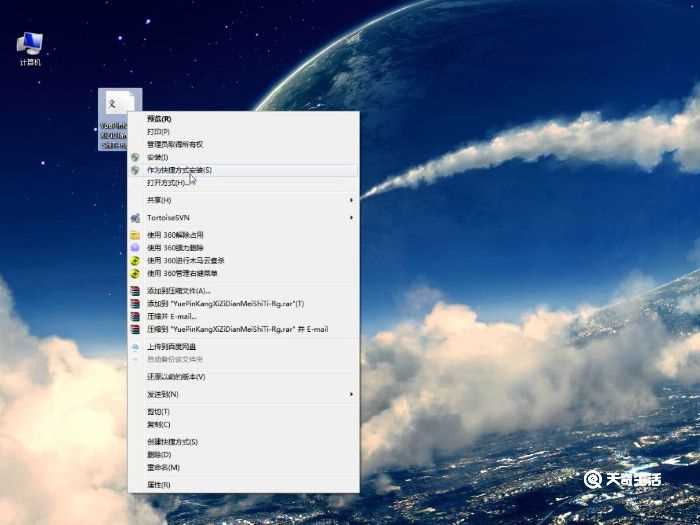Expand the 发送到(N) submenu arrow
Image resolution: width=700 pixels, height=525 pixels.
pyautogui.click(x=351, y=394)
